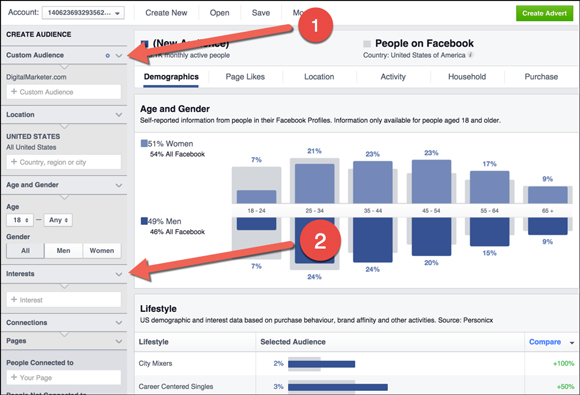
Task: Click the green Create Advert button
Action: [x=544, y=13]
